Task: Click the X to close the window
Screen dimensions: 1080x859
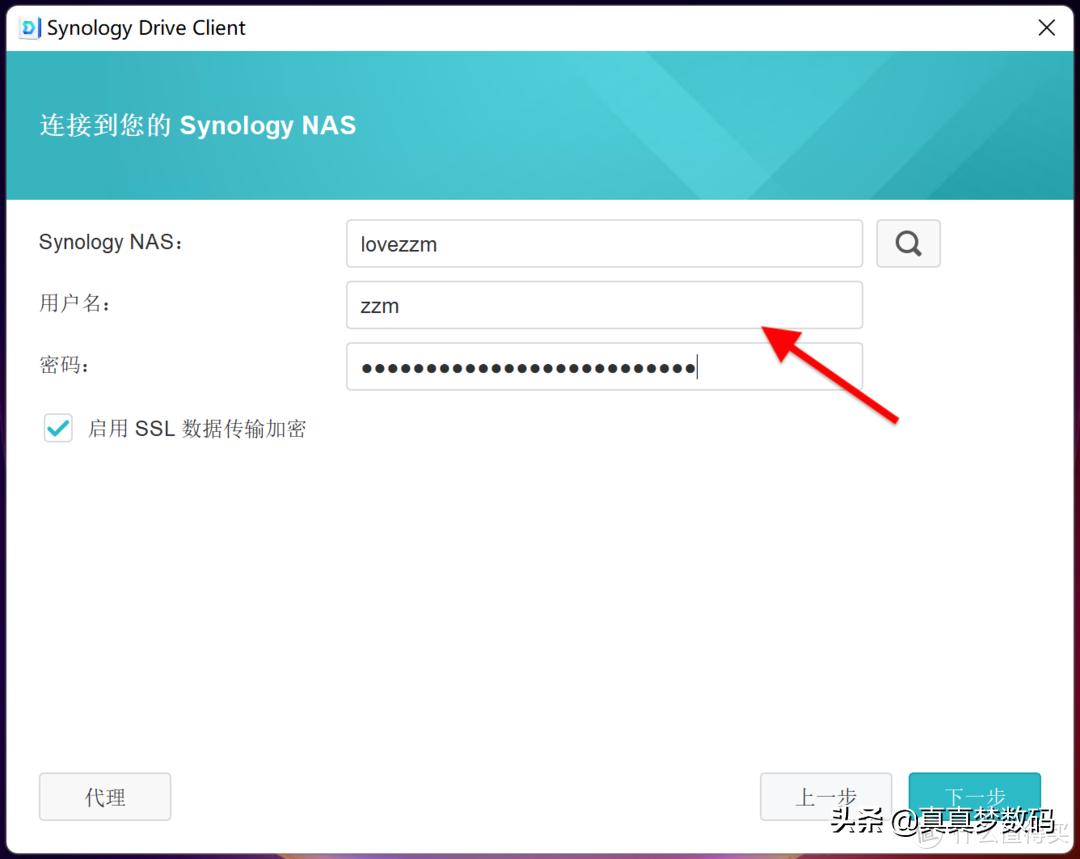Action: pos(1046,28)
